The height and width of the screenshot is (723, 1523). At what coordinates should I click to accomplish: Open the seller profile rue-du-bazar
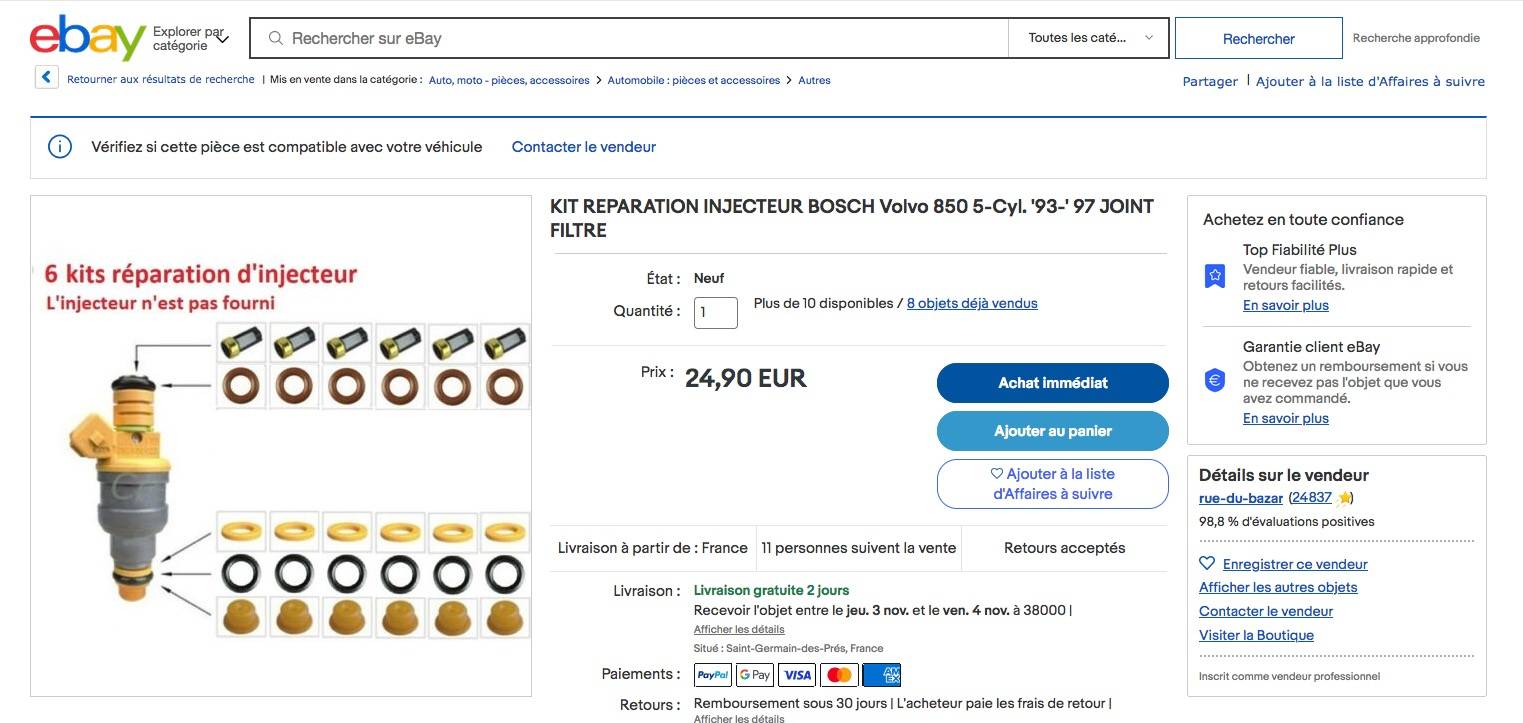tap(1240, 497)
